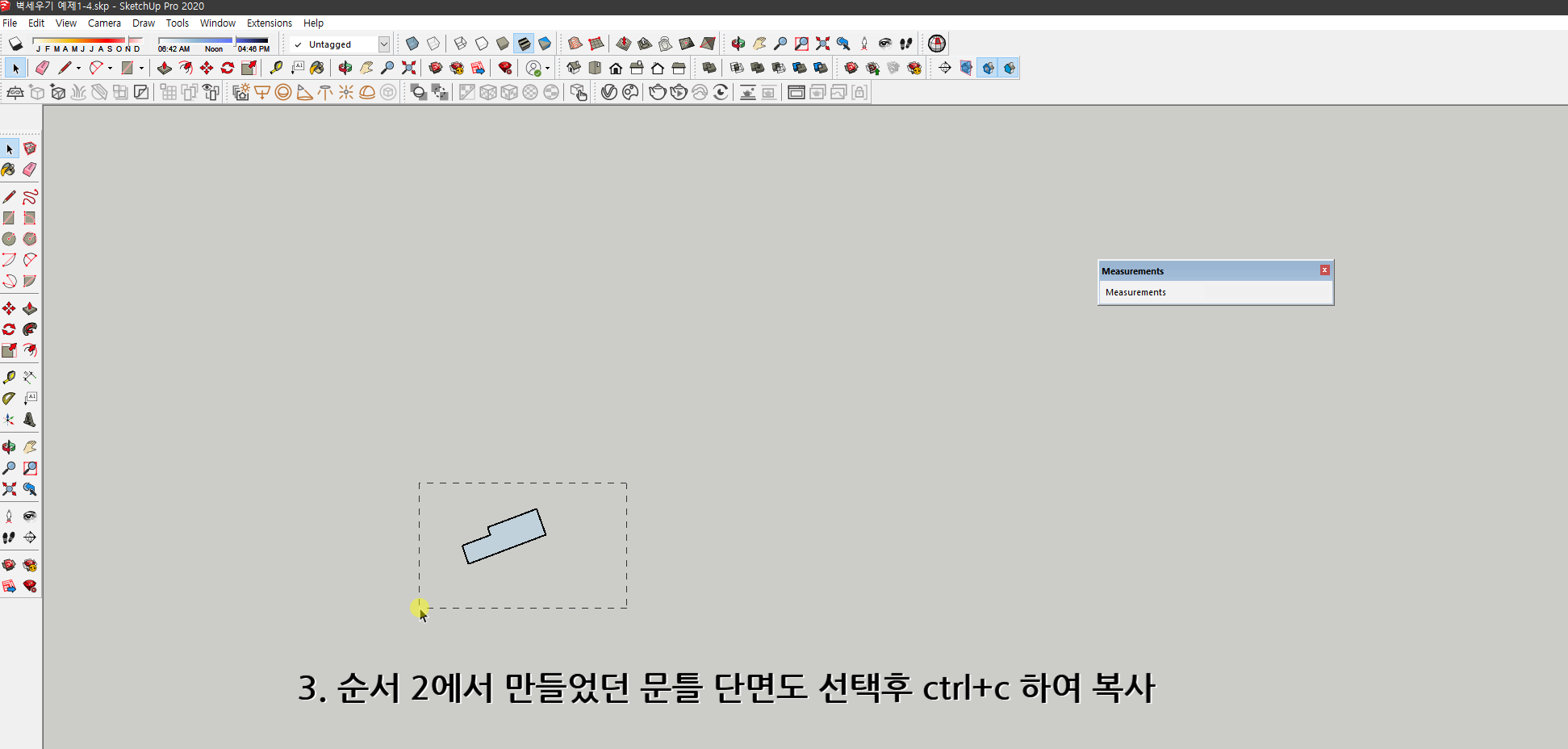This screenshot has height=749, width=1568.
Task: Expand the Arc tool options arrow
Action: (x=110, y=68)
